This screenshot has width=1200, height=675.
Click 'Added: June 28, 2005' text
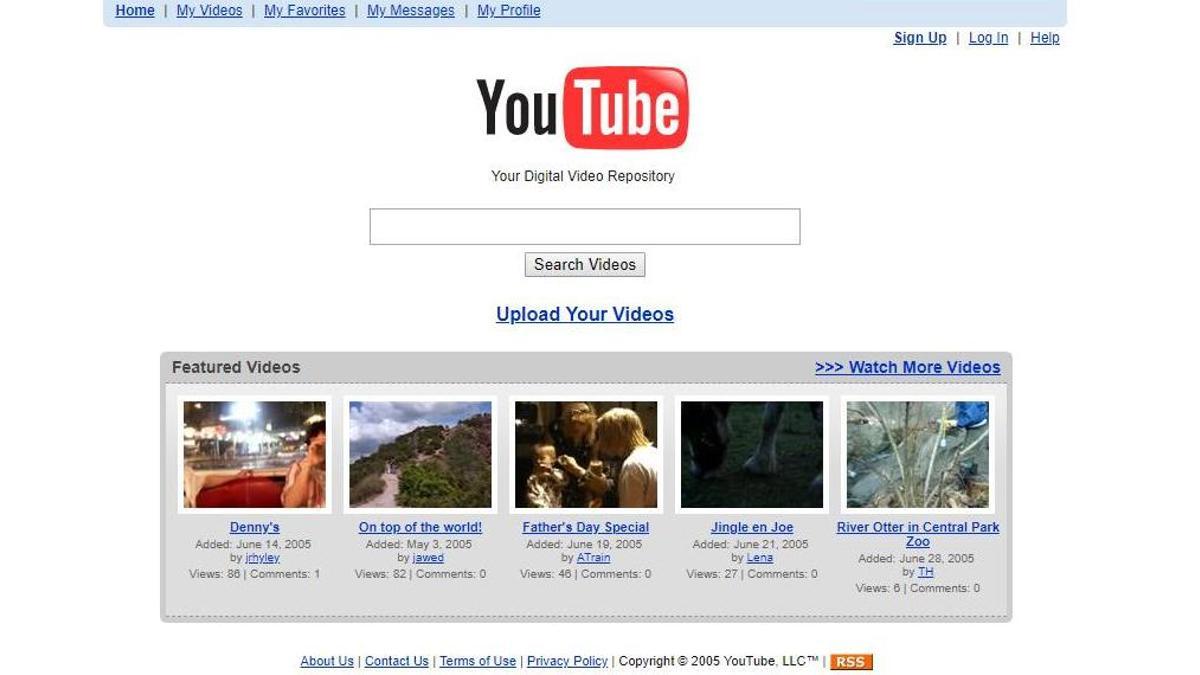click(916, 558)
